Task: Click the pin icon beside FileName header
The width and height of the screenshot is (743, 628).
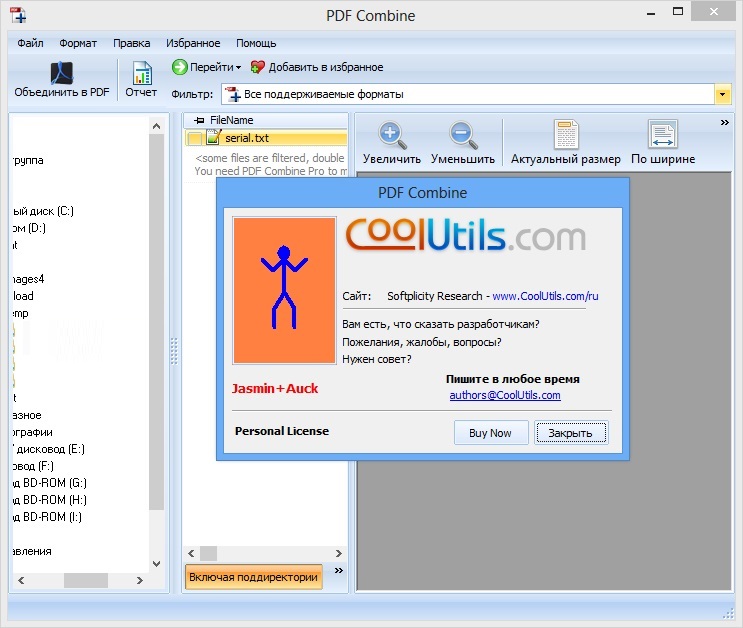Action: [199, 120]
